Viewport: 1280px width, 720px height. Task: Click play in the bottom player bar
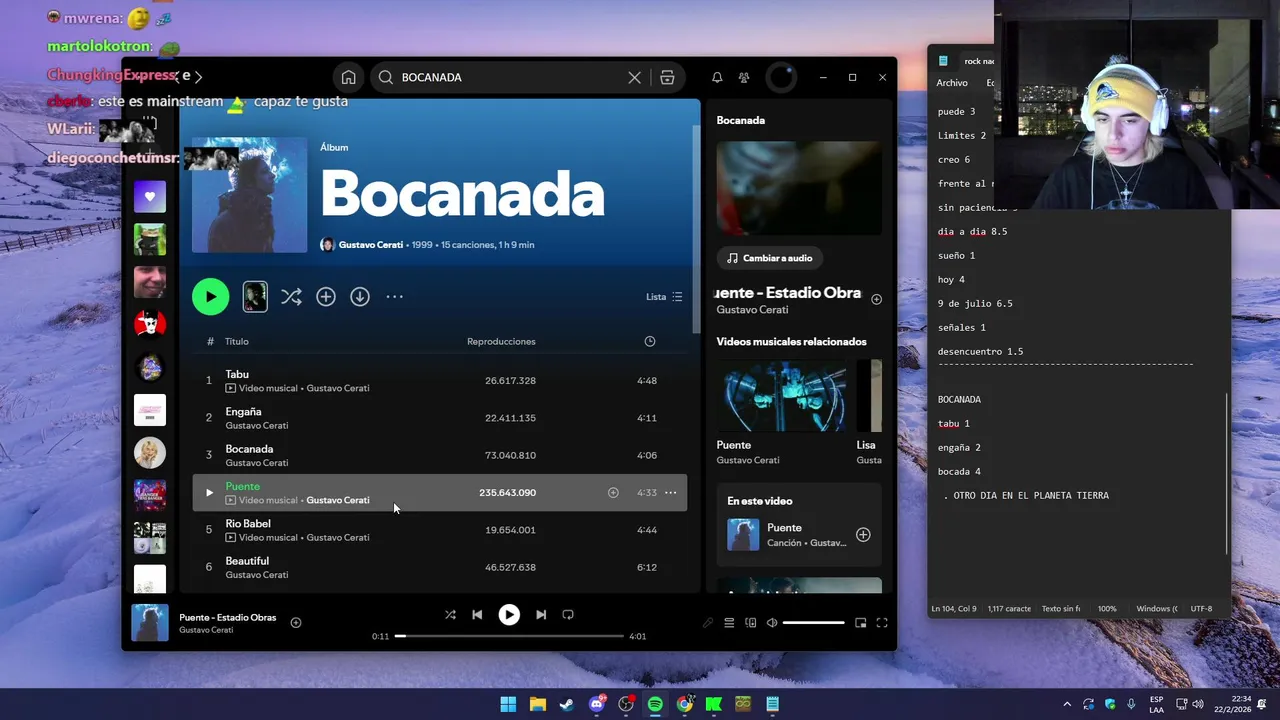pos(509,615)
